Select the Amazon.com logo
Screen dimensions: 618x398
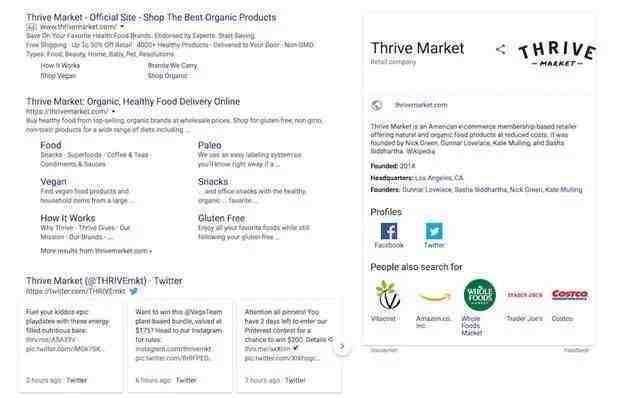(x=434, y=296)
